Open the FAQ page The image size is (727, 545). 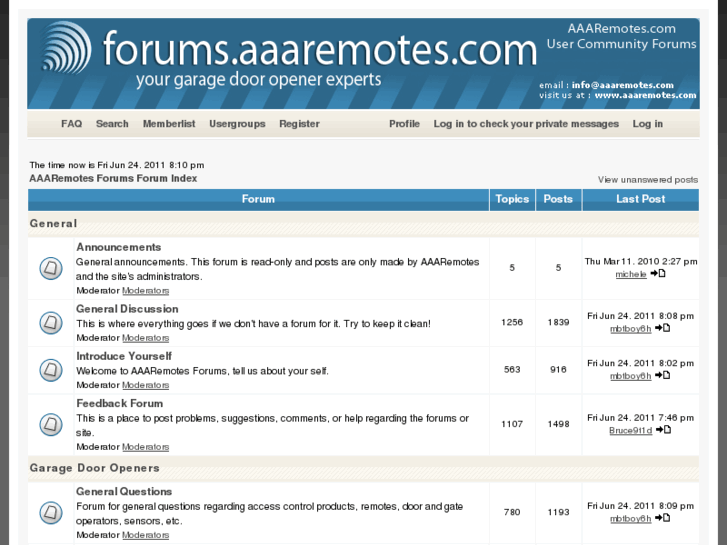pyautogui.click(x=71, y=124)
